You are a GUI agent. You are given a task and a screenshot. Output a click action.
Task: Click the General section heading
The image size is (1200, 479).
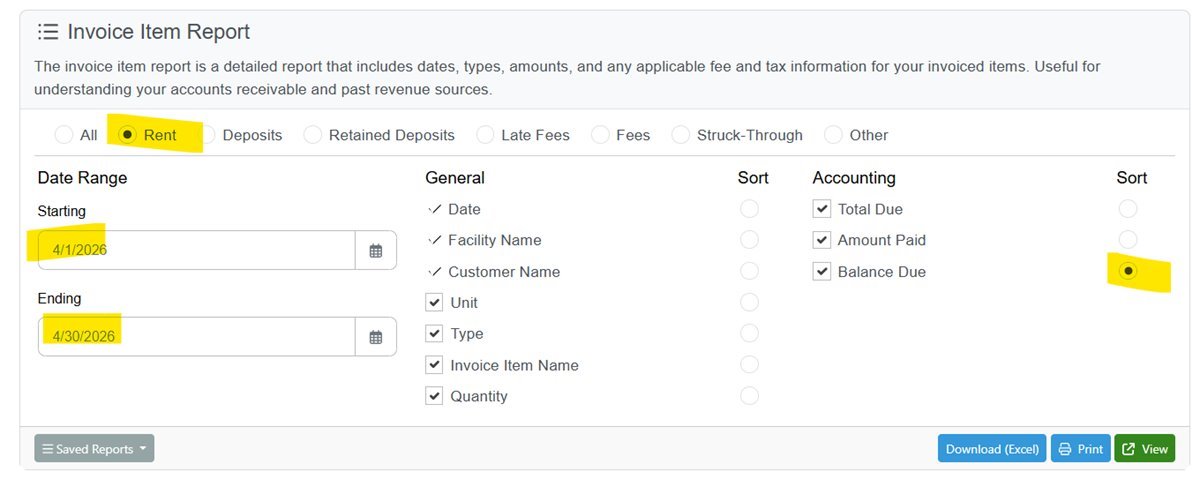point(455,178)
